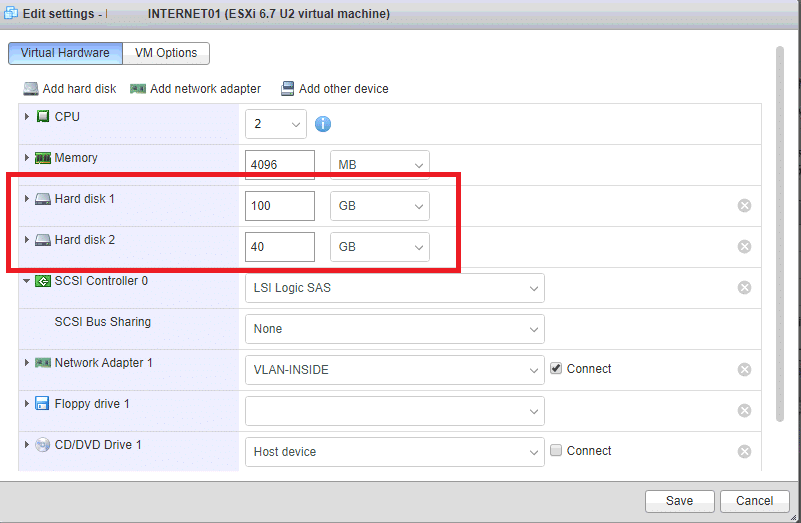
Task: Click Add network adapter
Action: coord(196,89)
